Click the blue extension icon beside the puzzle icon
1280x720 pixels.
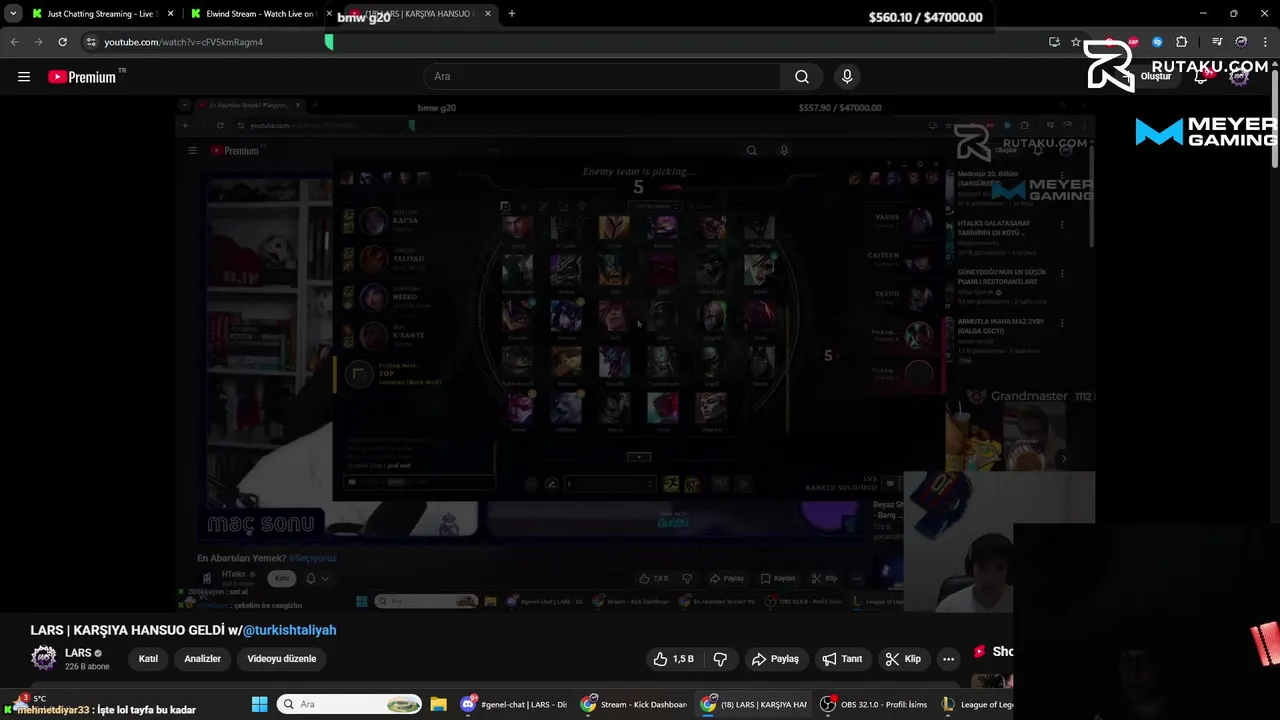click(x=1157, y=42)
